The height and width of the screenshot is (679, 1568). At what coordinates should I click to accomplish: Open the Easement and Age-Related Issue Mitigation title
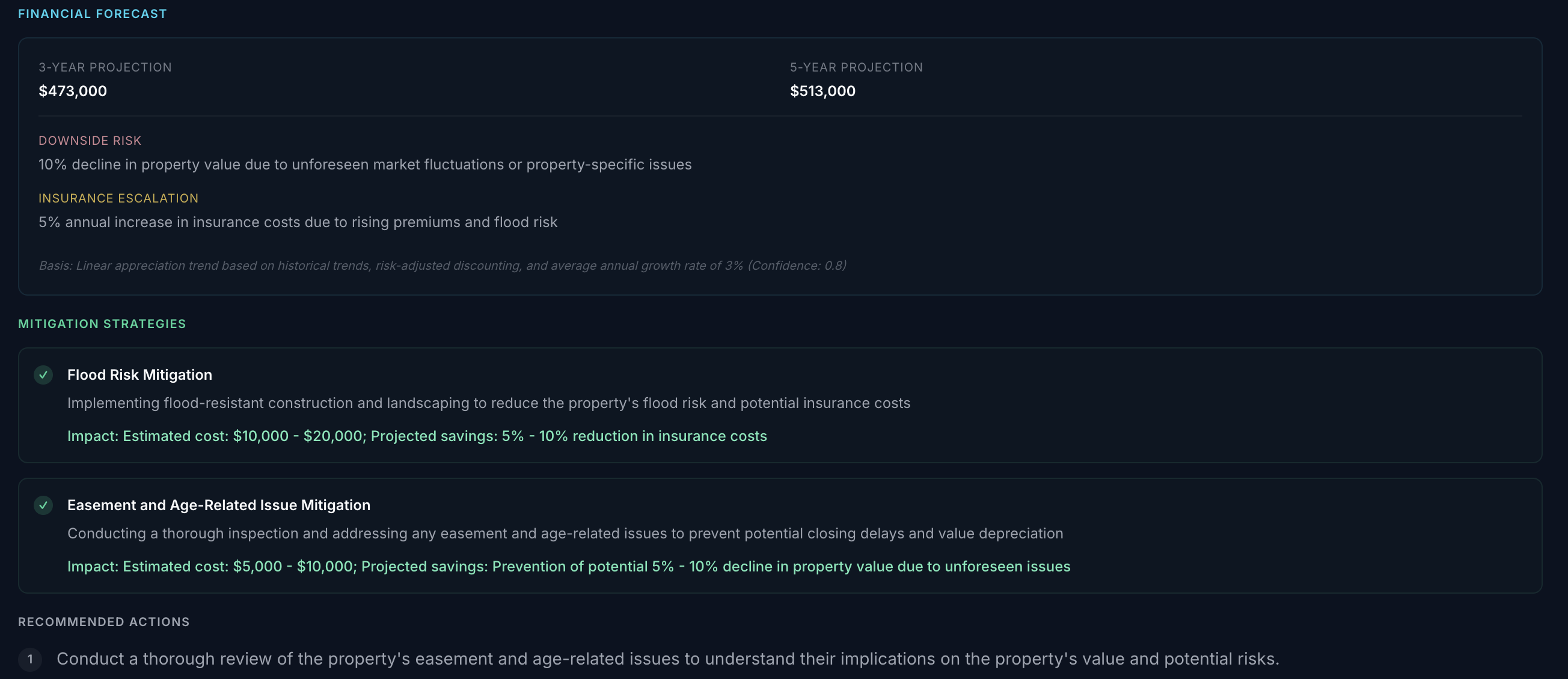tap(219, 505)
